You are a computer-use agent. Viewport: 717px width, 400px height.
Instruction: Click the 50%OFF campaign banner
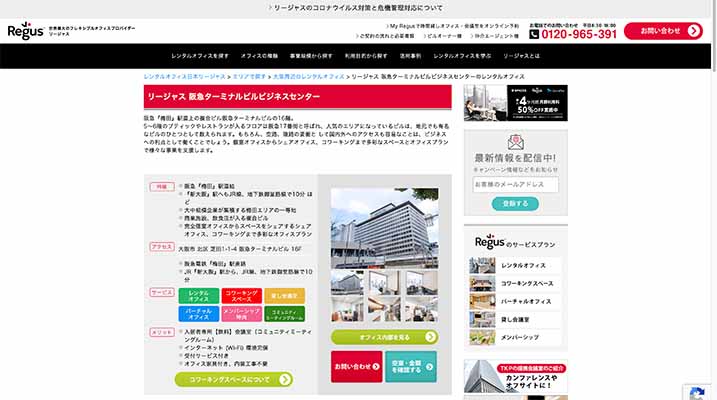pos(516,103)
